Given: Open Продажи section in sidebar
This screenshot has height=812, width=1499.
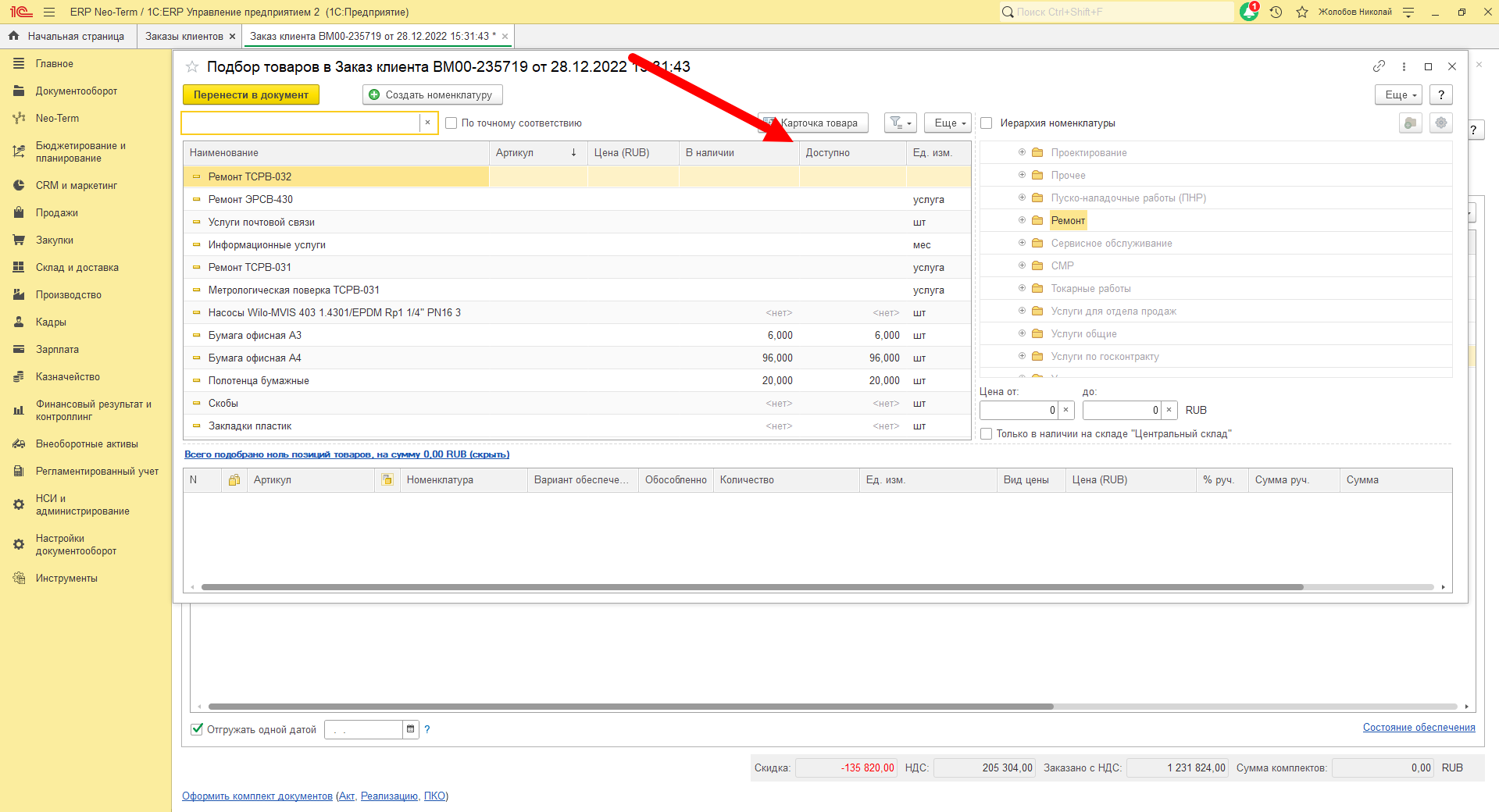Looking at the screenshot, I should (x=56, y=212).
